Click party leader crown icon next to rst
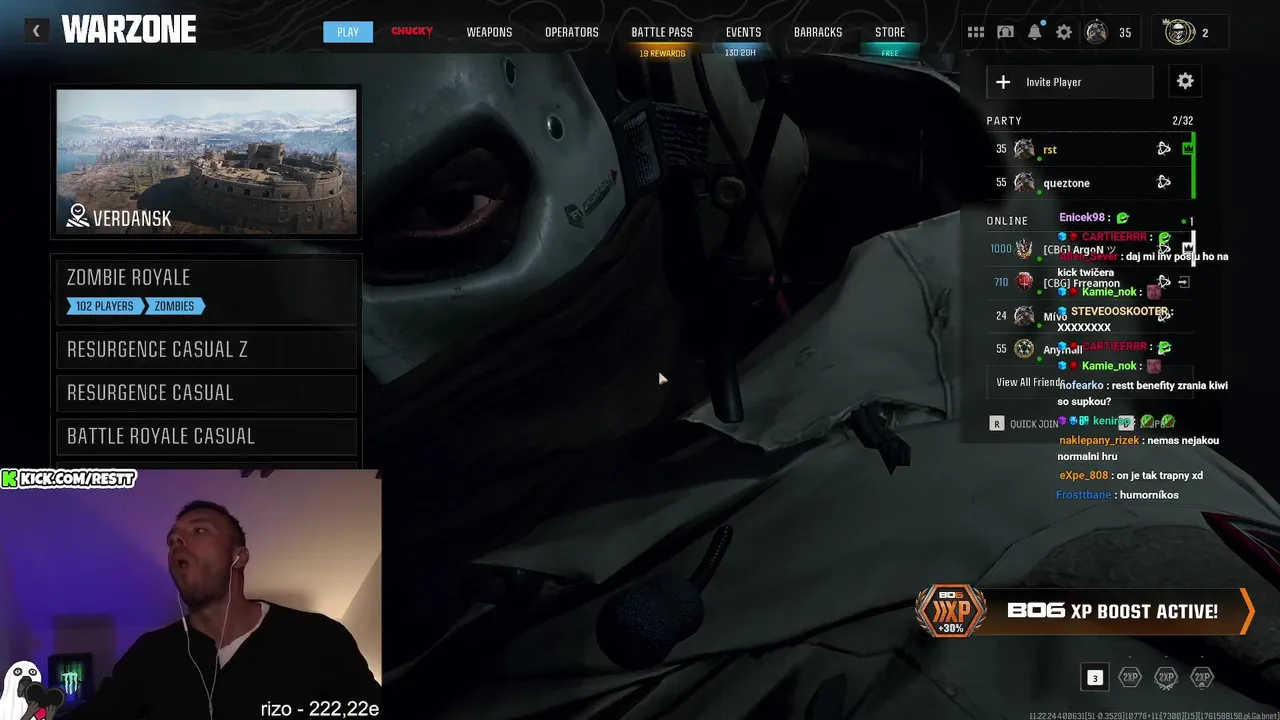 tap(1187, 149)
